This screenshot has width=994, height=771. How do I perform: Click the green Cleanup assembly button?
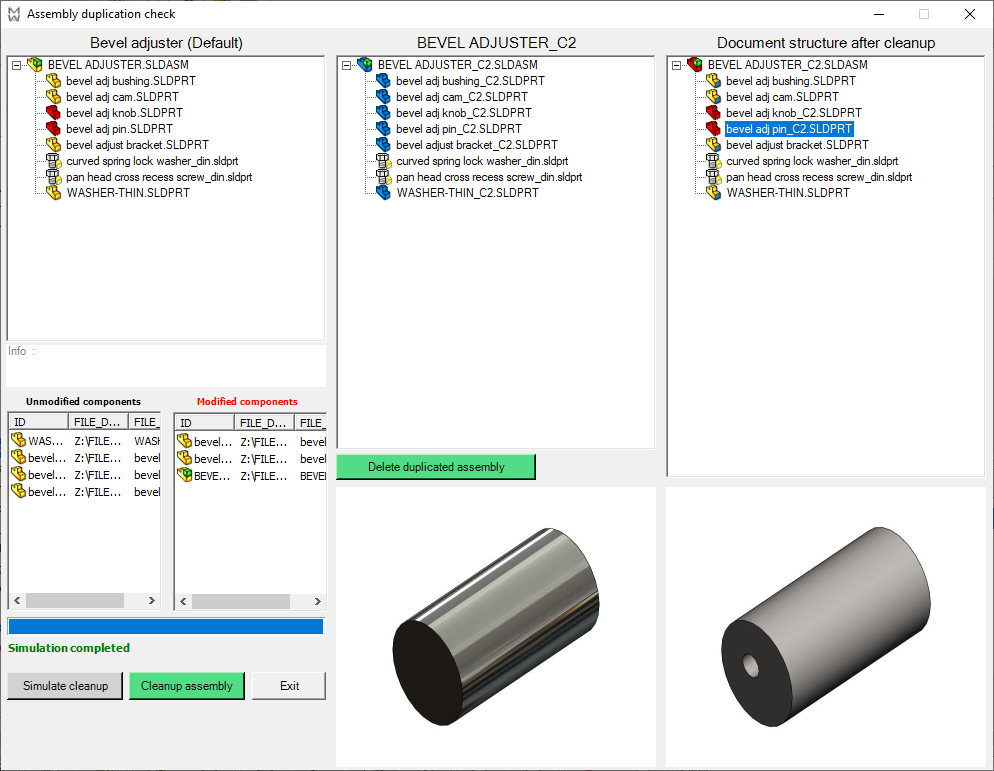(186, 686)
